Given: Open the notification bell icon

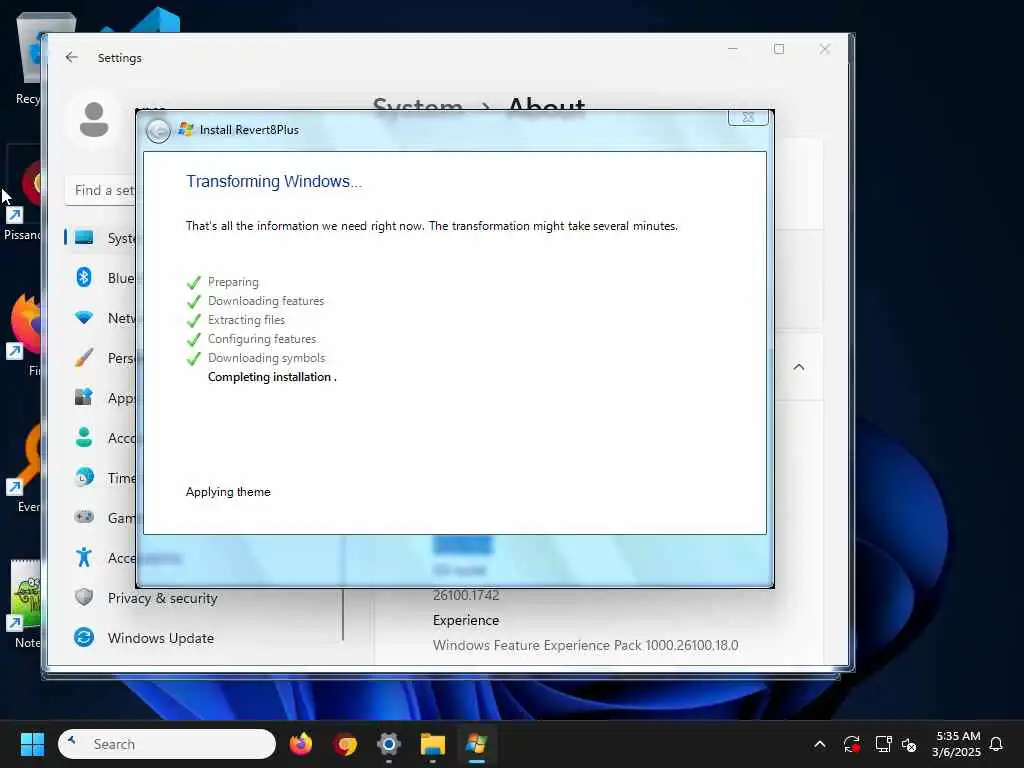Looking at the screenshot, I should [x=996, y=744].
